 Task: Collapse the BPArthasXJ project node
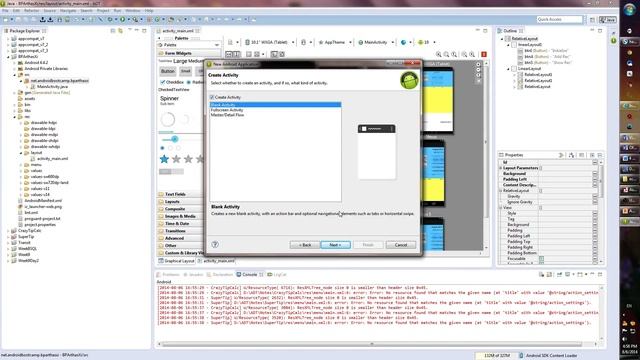(x=8, y=57)
